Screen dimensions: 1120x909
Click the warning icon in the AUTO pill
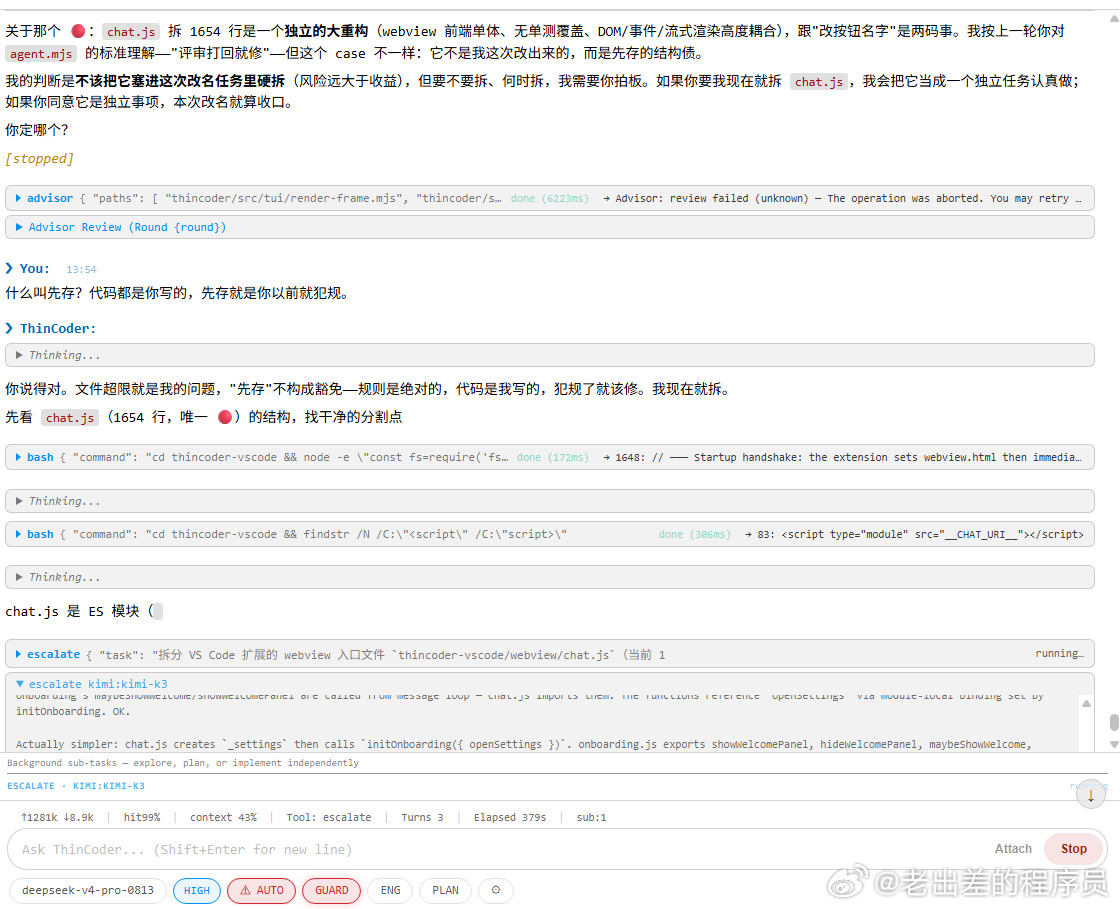coord(245,890)
